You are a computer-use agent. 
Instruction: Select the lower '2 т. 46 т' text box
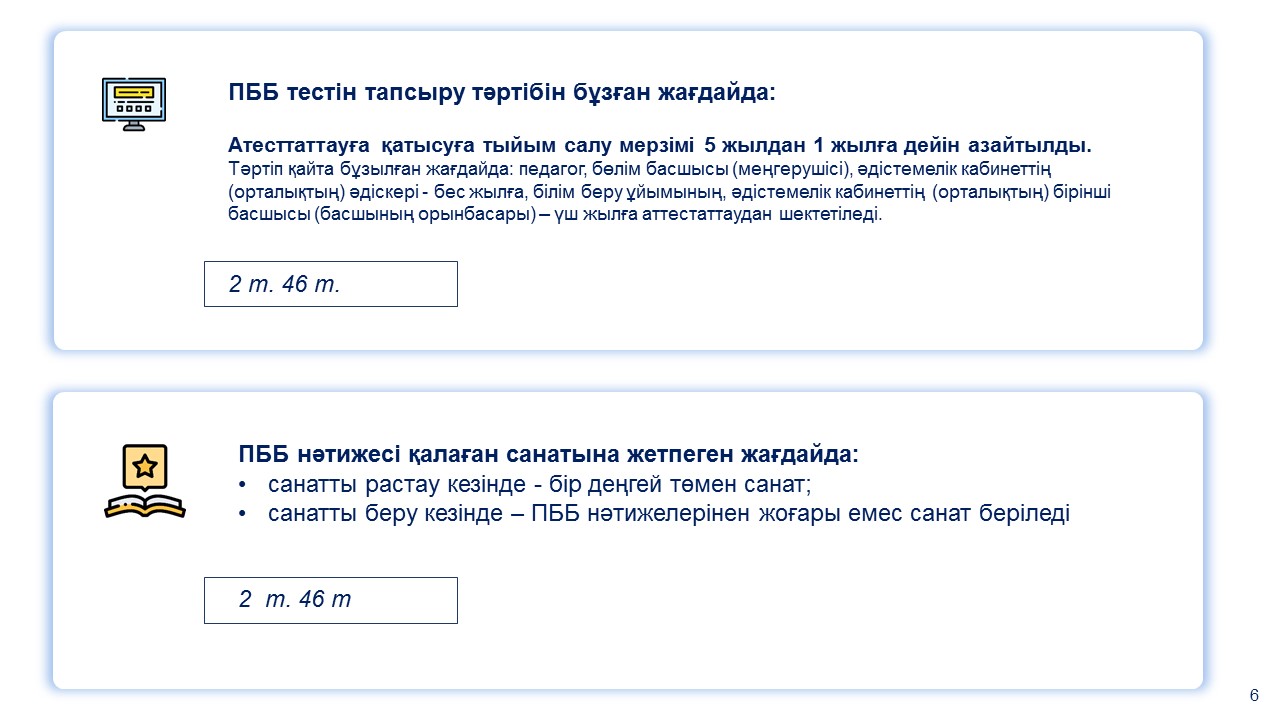coord(330,600)
